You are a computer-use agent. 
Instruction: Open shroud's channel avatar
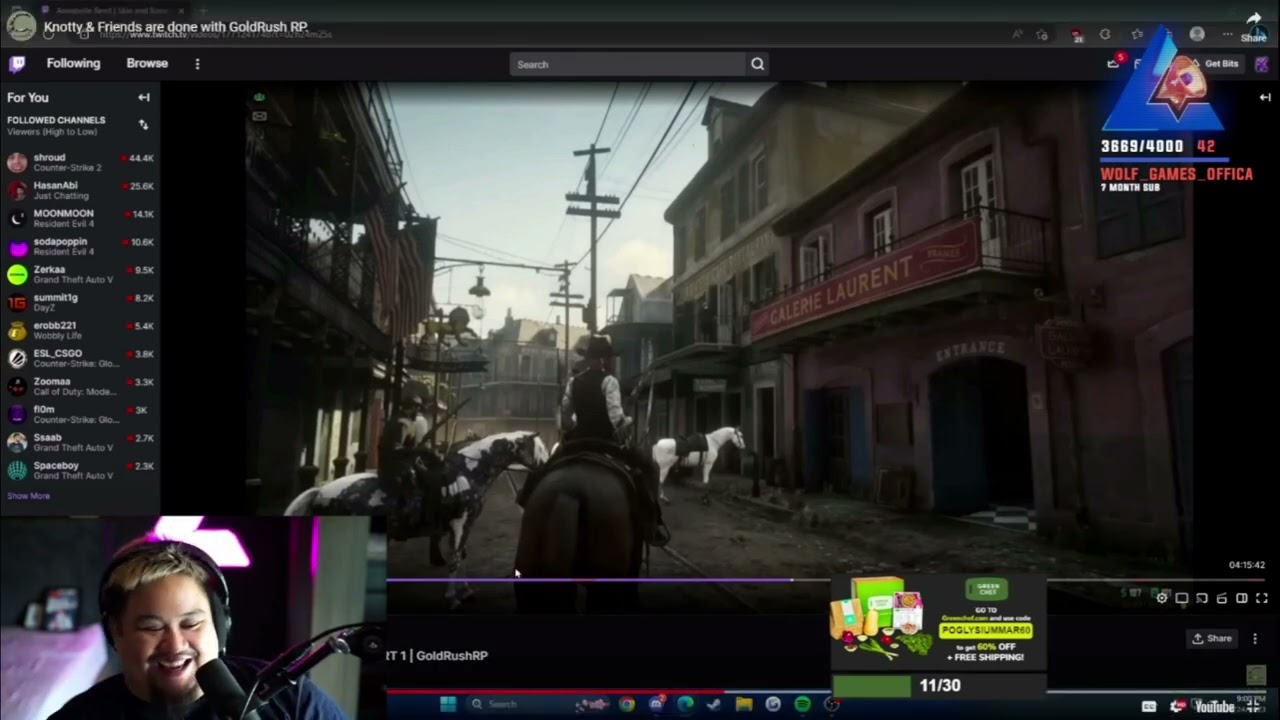(x=17, y=162)
